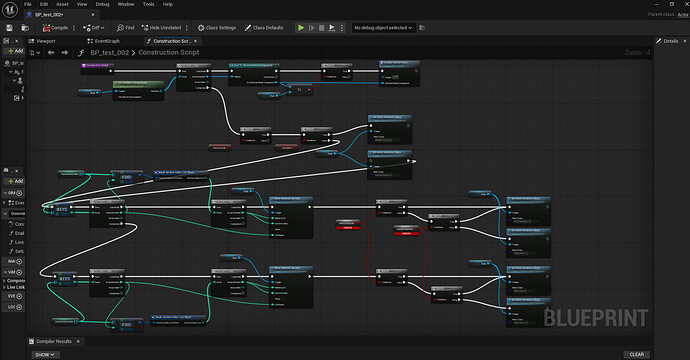
Task: Click the Stop simulation button
Action: tap(322, 28)
